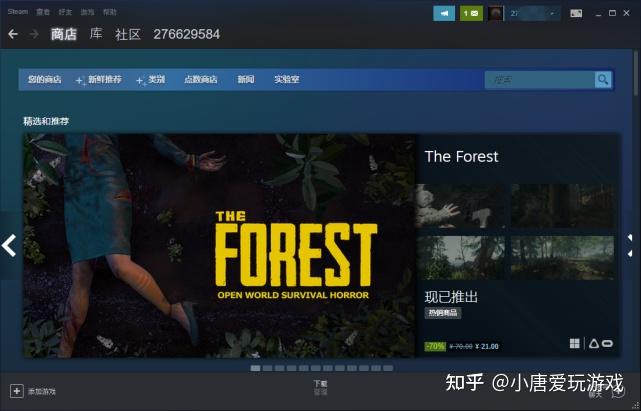Maximize the Steam window

click(612, 13)
